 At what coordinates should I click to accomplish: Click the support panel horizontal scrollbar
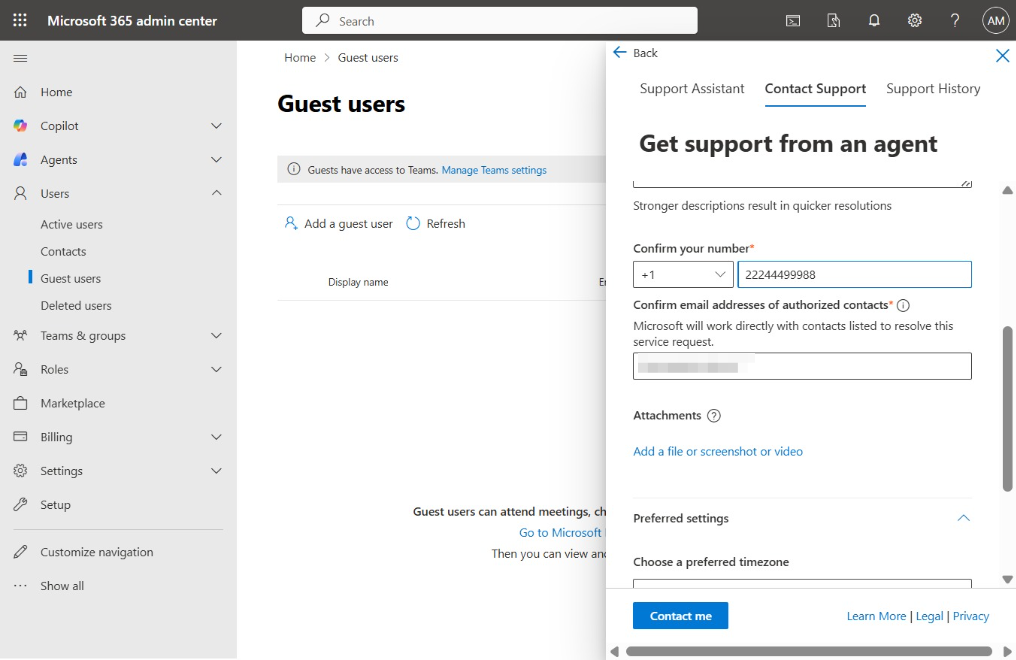[809, 651]
